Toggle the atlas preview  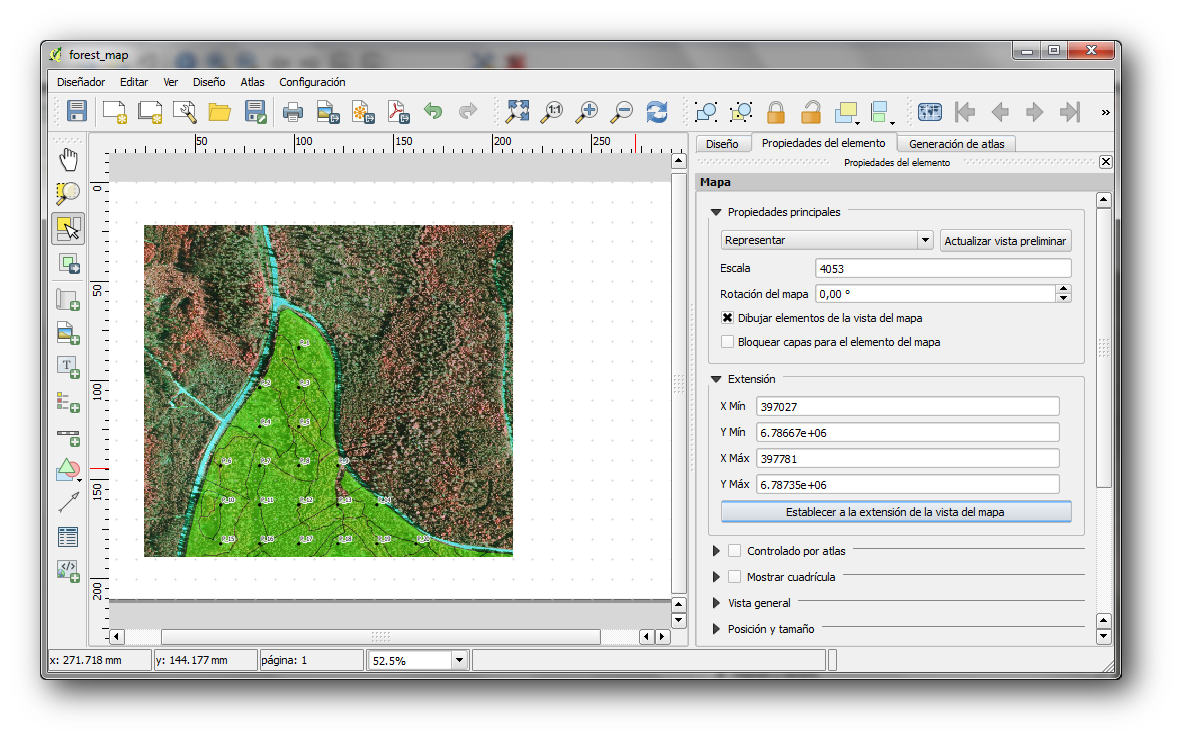[x=929, y=112]
